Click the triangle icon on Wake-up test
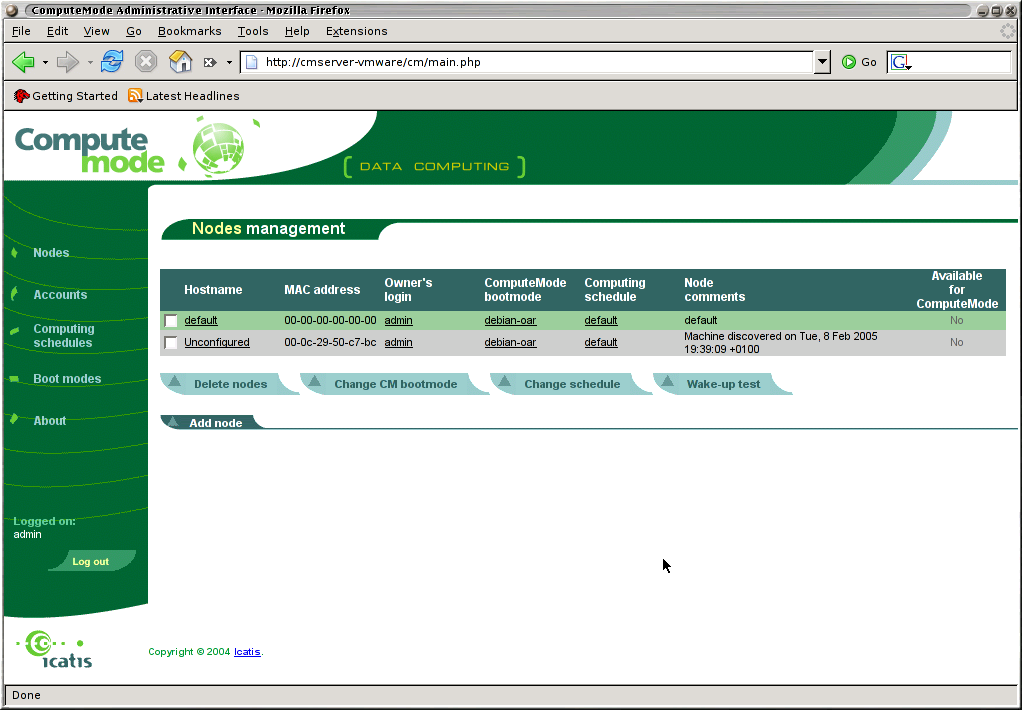The height and width of the screenshot is (710, 1022). pos(667,381)
